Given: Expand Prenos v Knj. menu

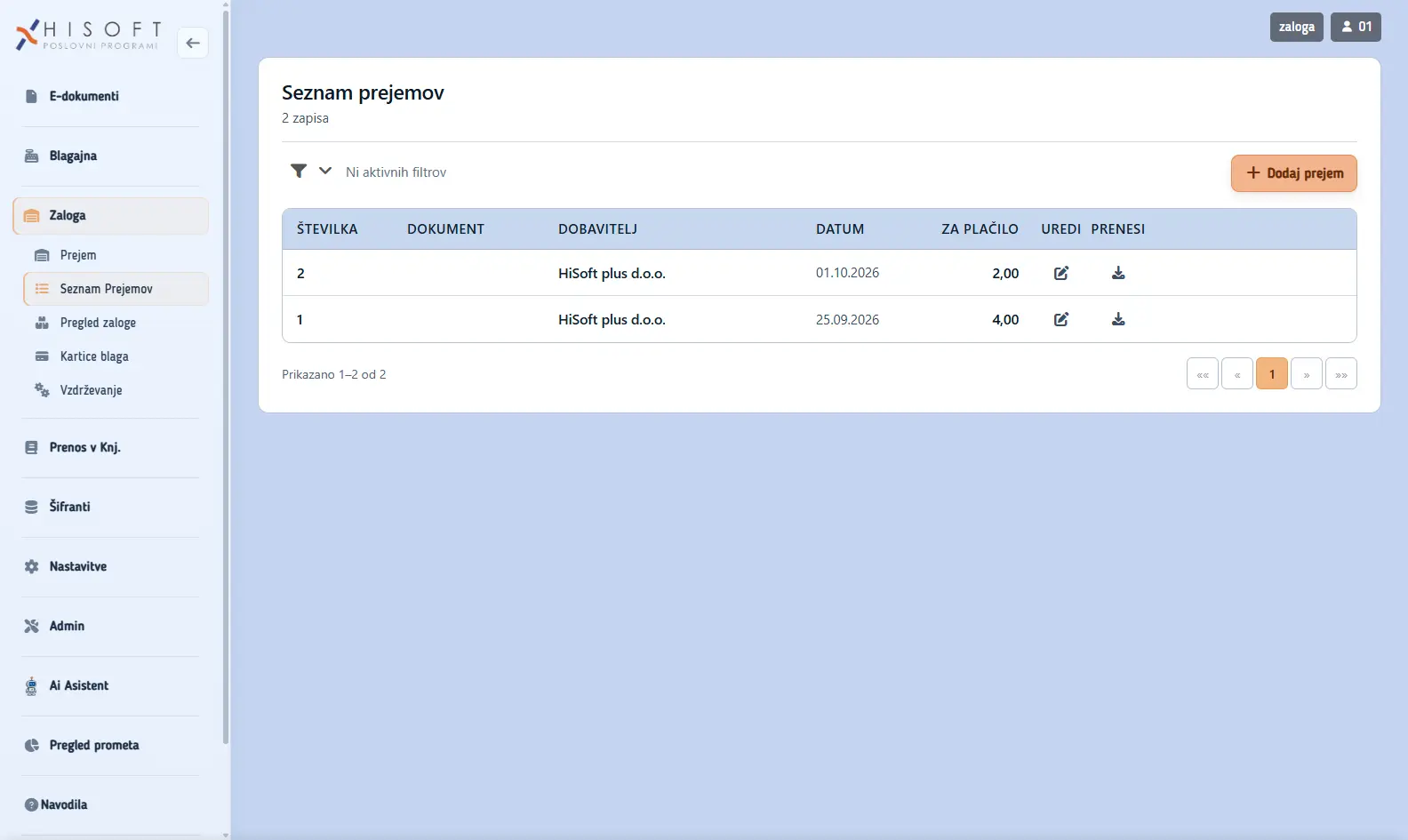Looking at the screenshot, I should point(111,447).
